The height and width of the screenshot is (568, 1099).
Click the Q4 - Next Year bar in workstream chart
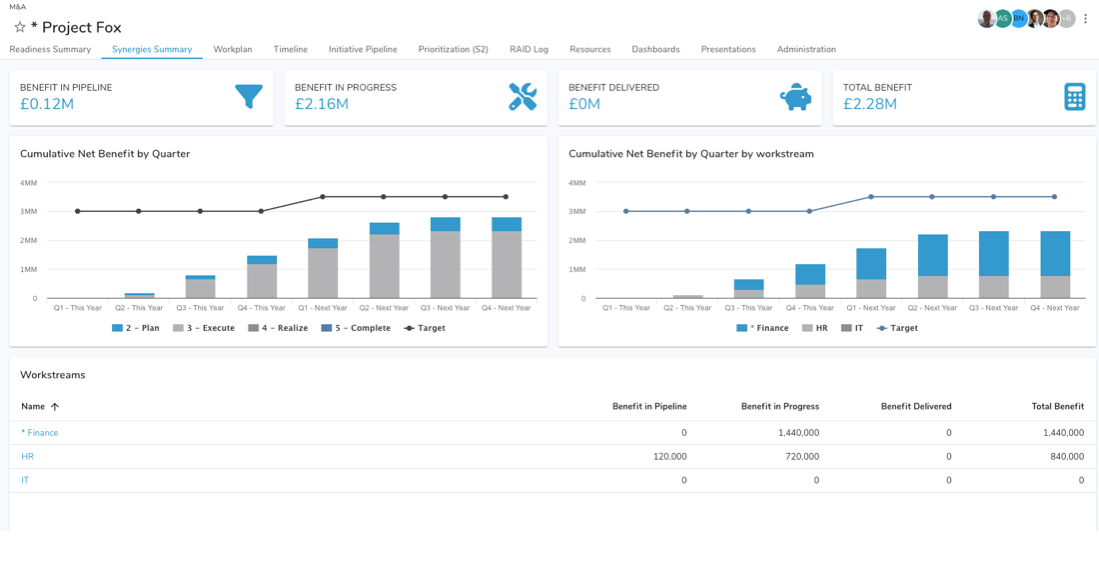[1055, 264]
